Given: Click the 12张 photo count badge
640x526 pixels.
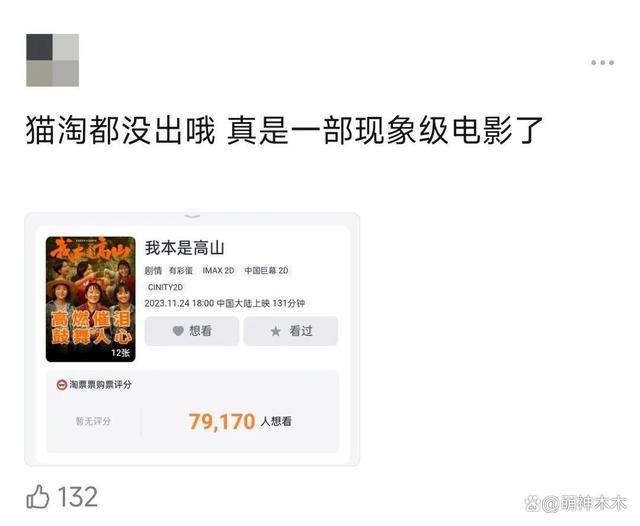Looking at the screenshot, I should coord(120,353).
